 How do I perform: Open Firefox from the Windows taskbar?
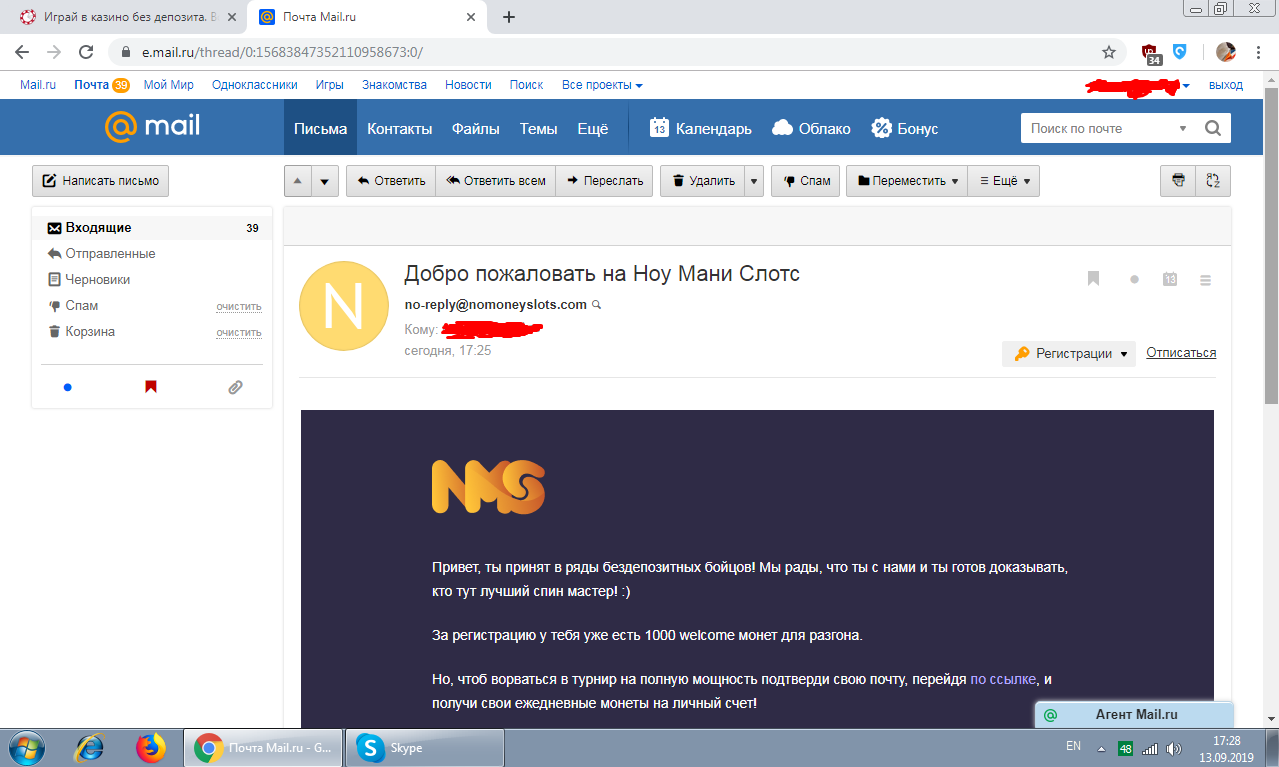151,747
